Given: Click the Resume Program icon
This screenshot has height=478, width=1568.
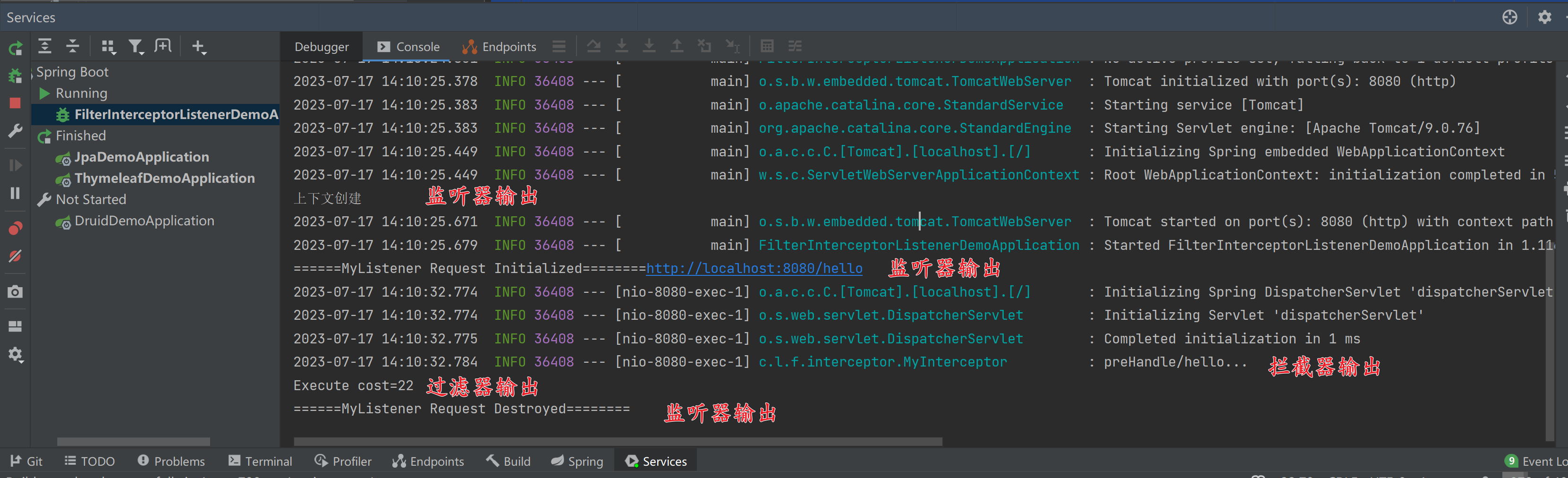Looking at the screenshot, I should point(15,165).
